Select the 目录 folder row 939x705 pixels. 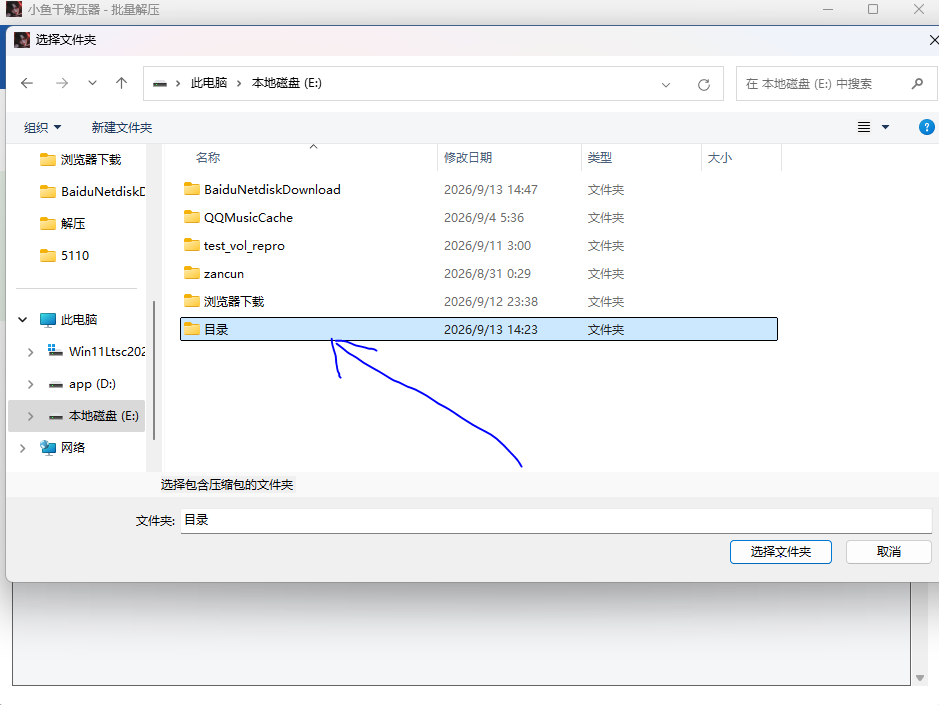coord(478,329)
